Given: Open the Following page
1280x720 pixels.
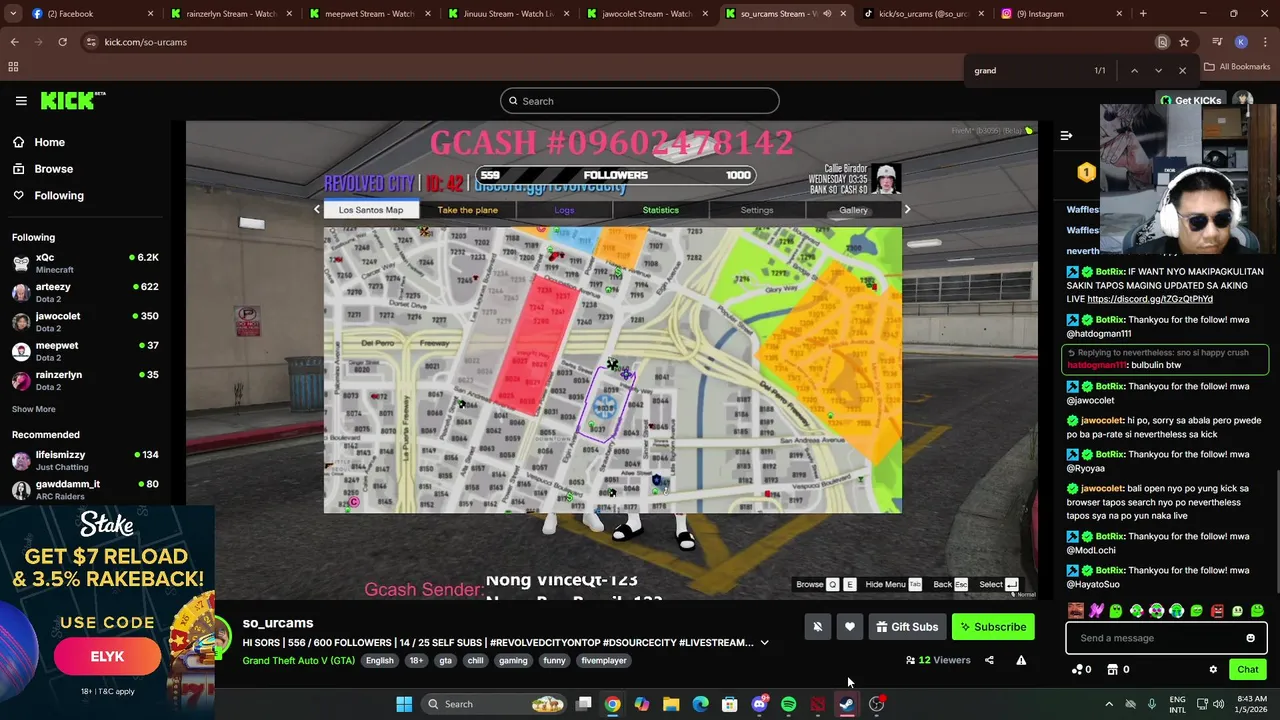Looking at the screenshot, I should tap(59, 196).
